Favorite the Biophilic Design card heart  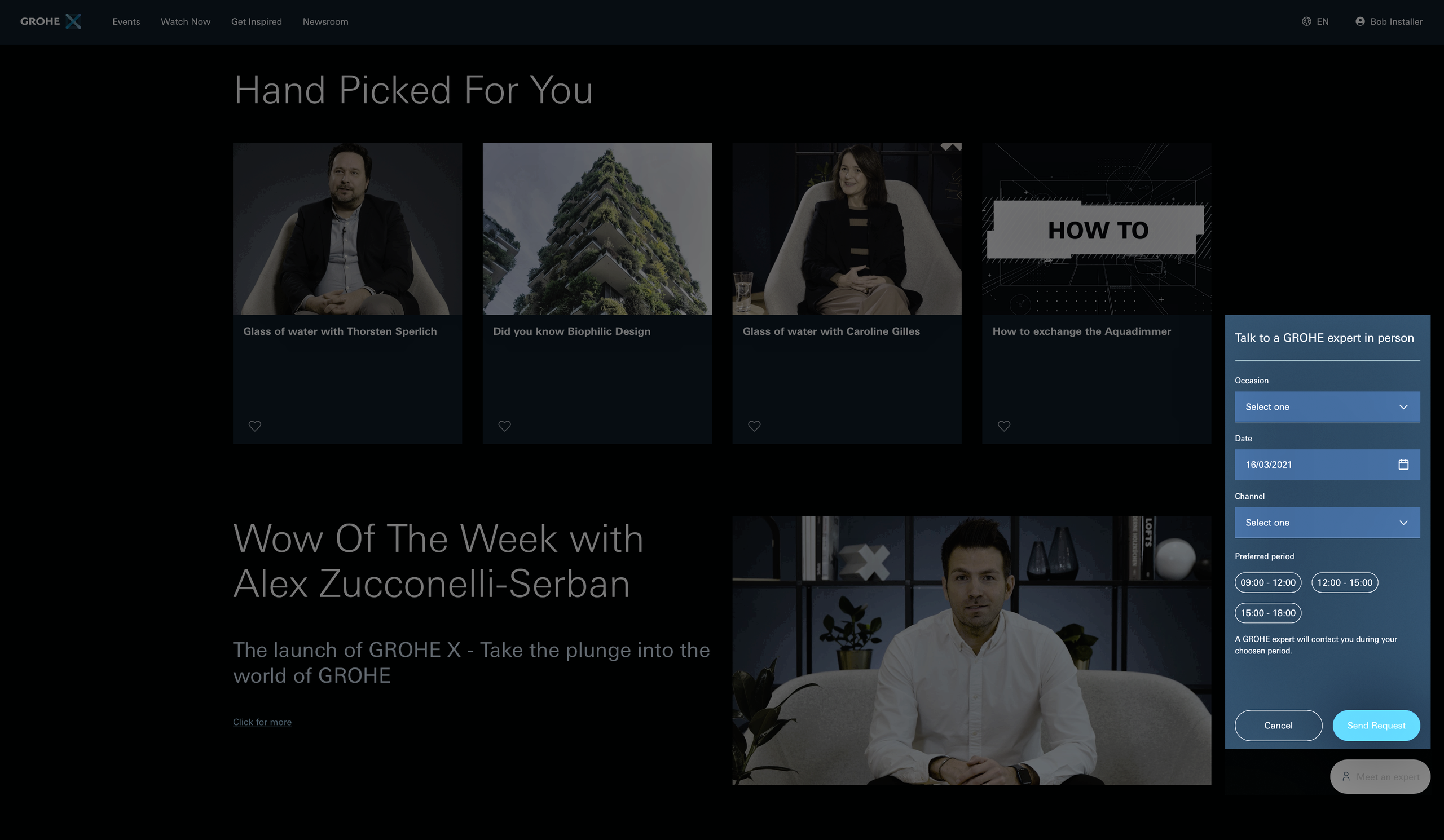(x=504, y=426)
